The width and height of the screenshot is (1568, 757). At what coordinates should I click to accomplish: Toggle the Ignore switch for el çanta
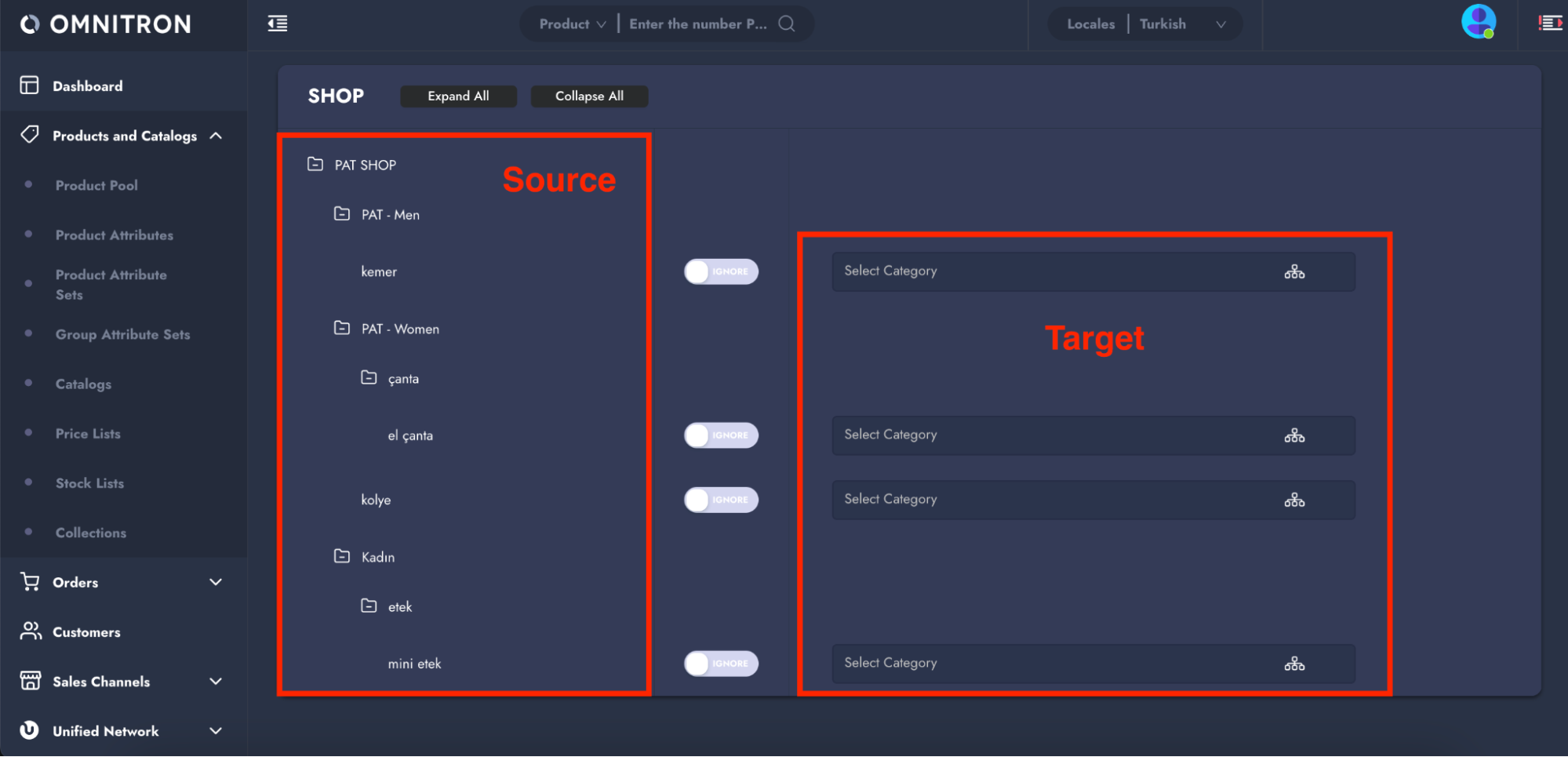tap(721, 435)
